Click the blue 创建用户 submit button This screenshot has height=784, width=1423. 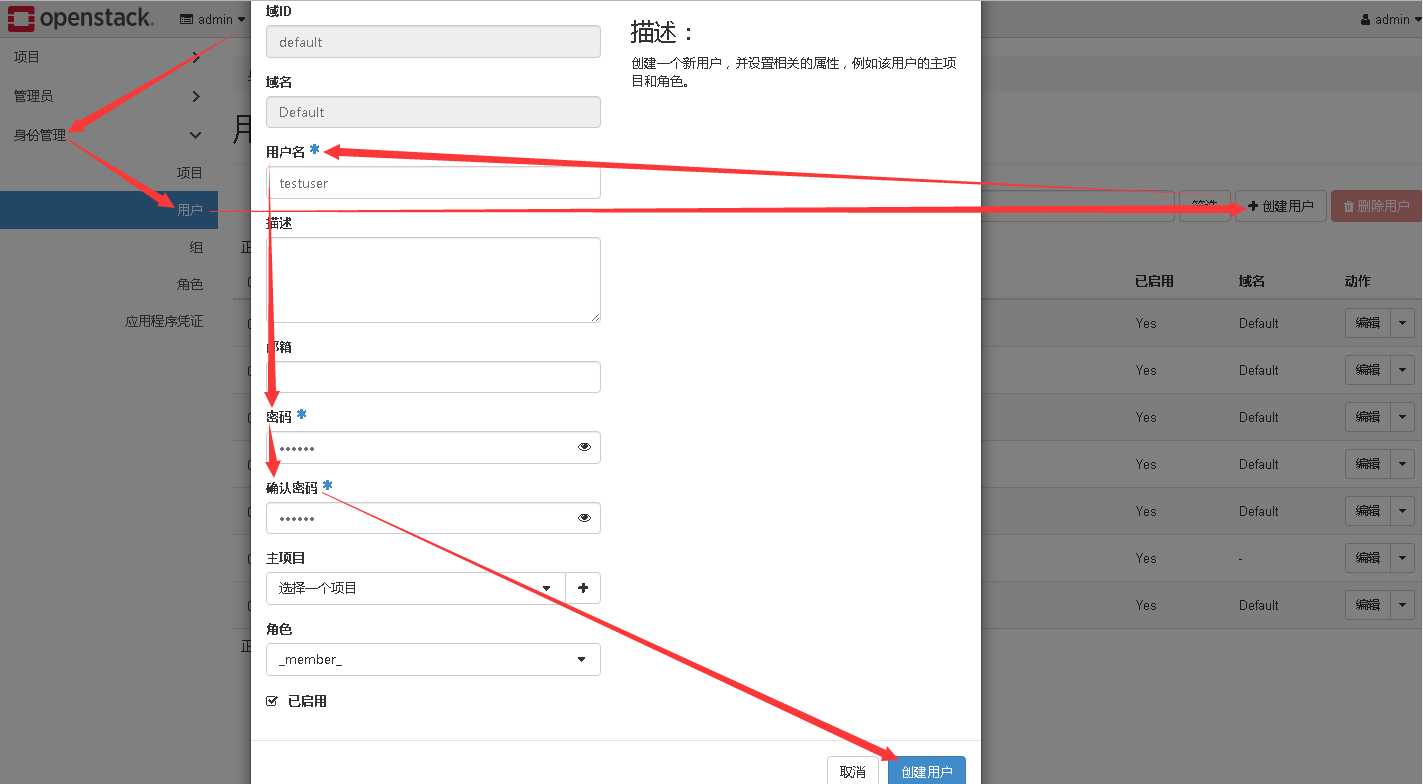[x=927, y=771]
